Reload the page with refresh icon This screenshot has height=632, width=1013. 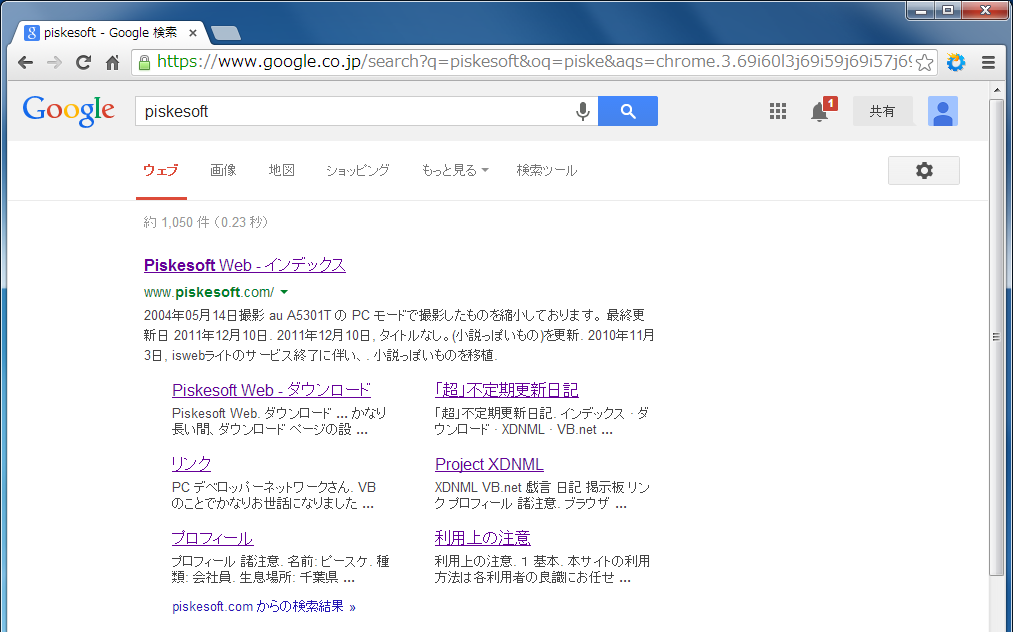click(x=83, y=63)
